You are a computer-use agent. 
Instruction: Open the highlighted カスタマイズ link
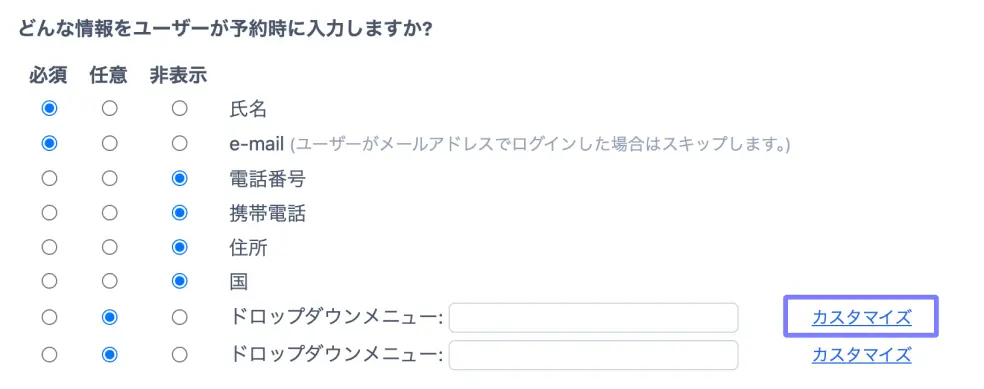click(x=861, y=317)
